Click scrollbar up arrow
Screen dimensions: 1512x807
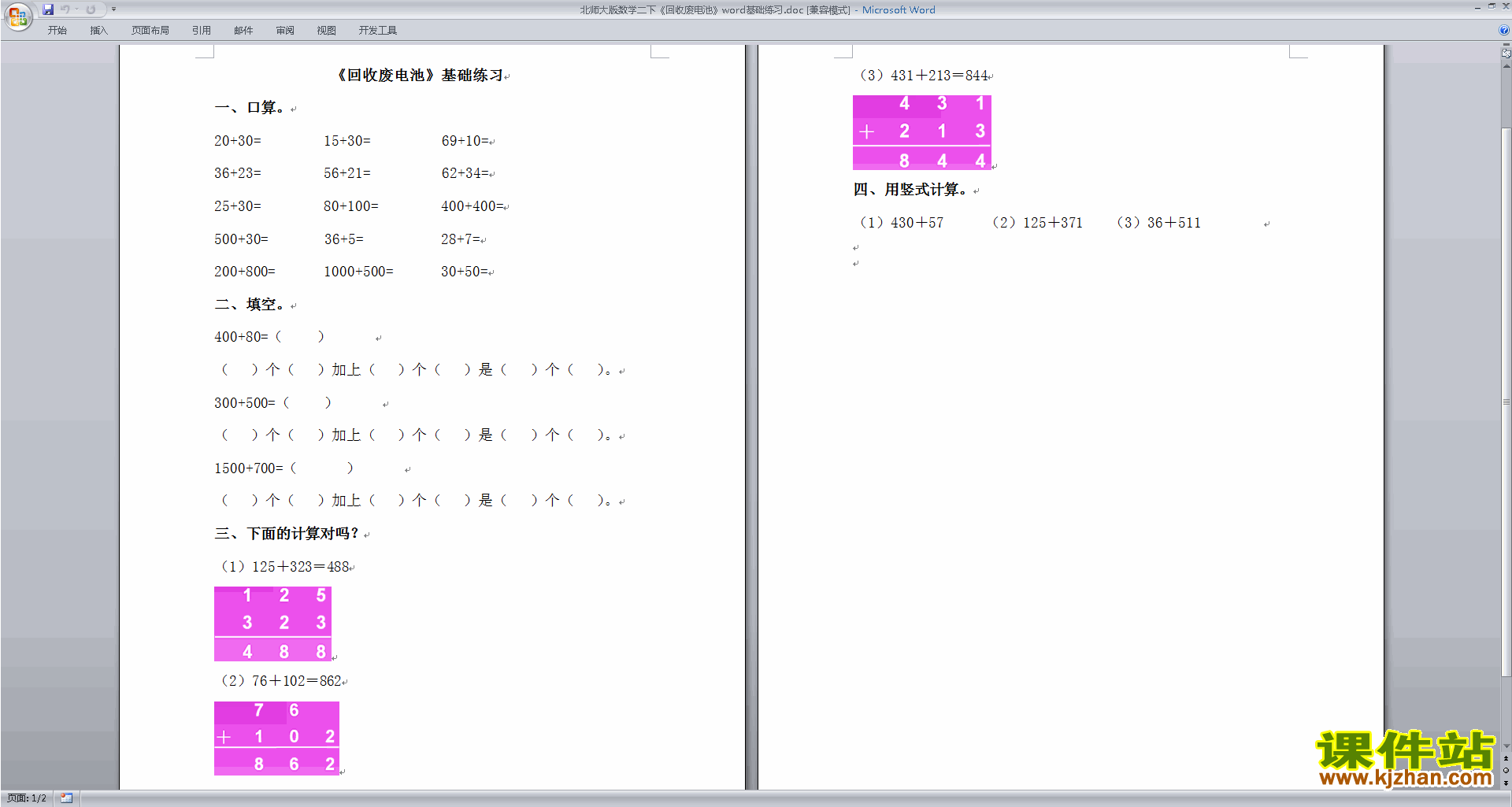1506,66
